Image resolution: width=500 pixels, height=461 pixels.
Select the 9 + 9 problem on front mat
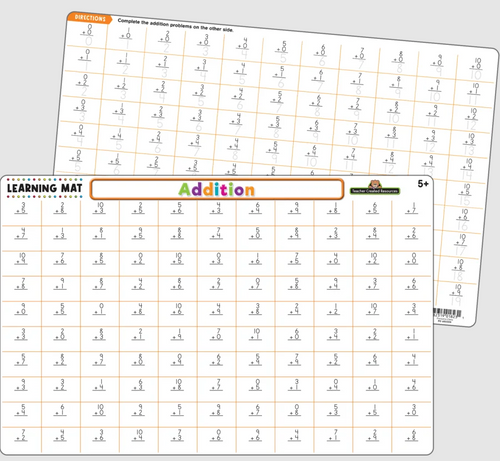tap(295, 208)
